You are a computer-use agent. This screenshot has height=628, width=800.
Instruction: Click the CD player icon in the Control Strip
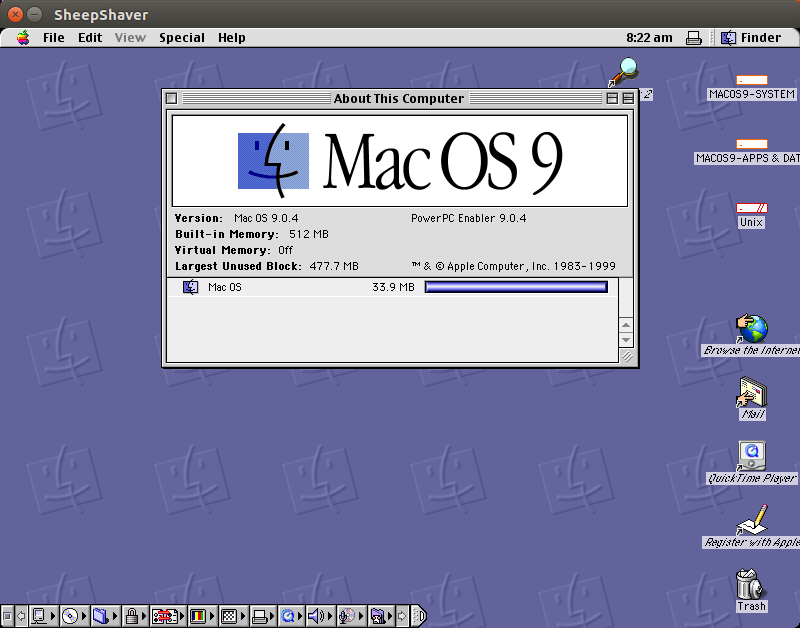click(x=69, y=616)
